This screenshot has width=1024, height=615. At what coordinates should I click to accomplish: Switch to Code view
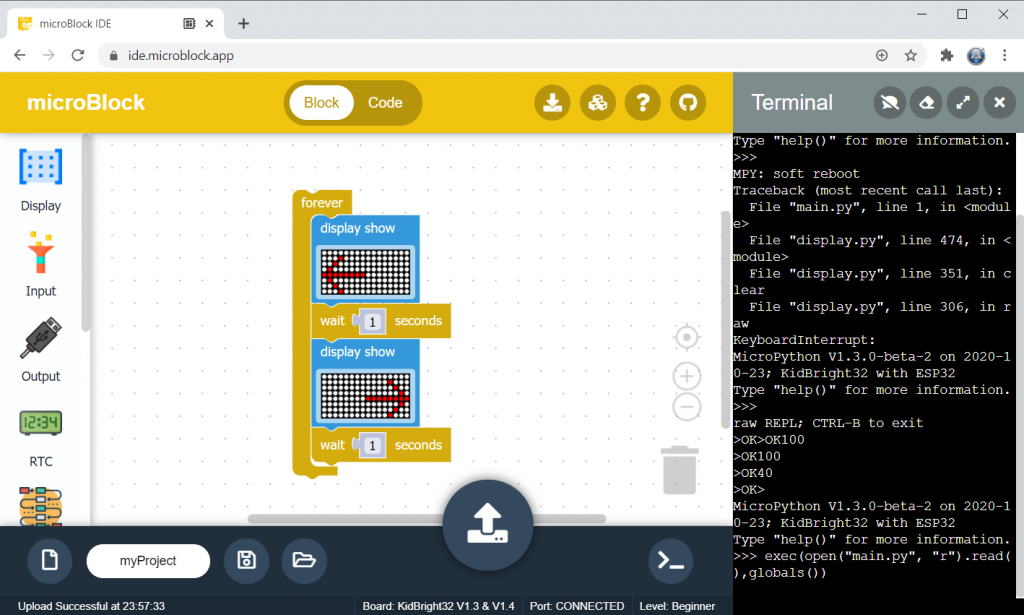(x=385, y=102)
